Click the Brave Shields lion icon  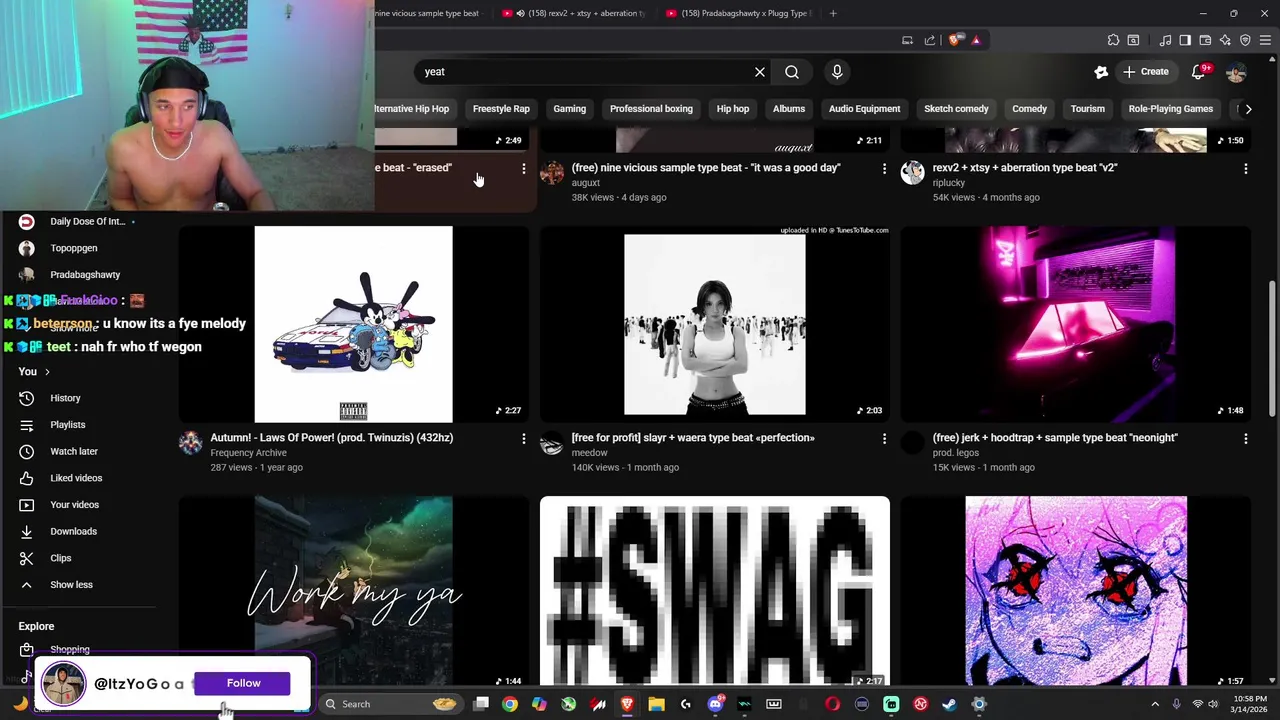[x=955, y=40]
